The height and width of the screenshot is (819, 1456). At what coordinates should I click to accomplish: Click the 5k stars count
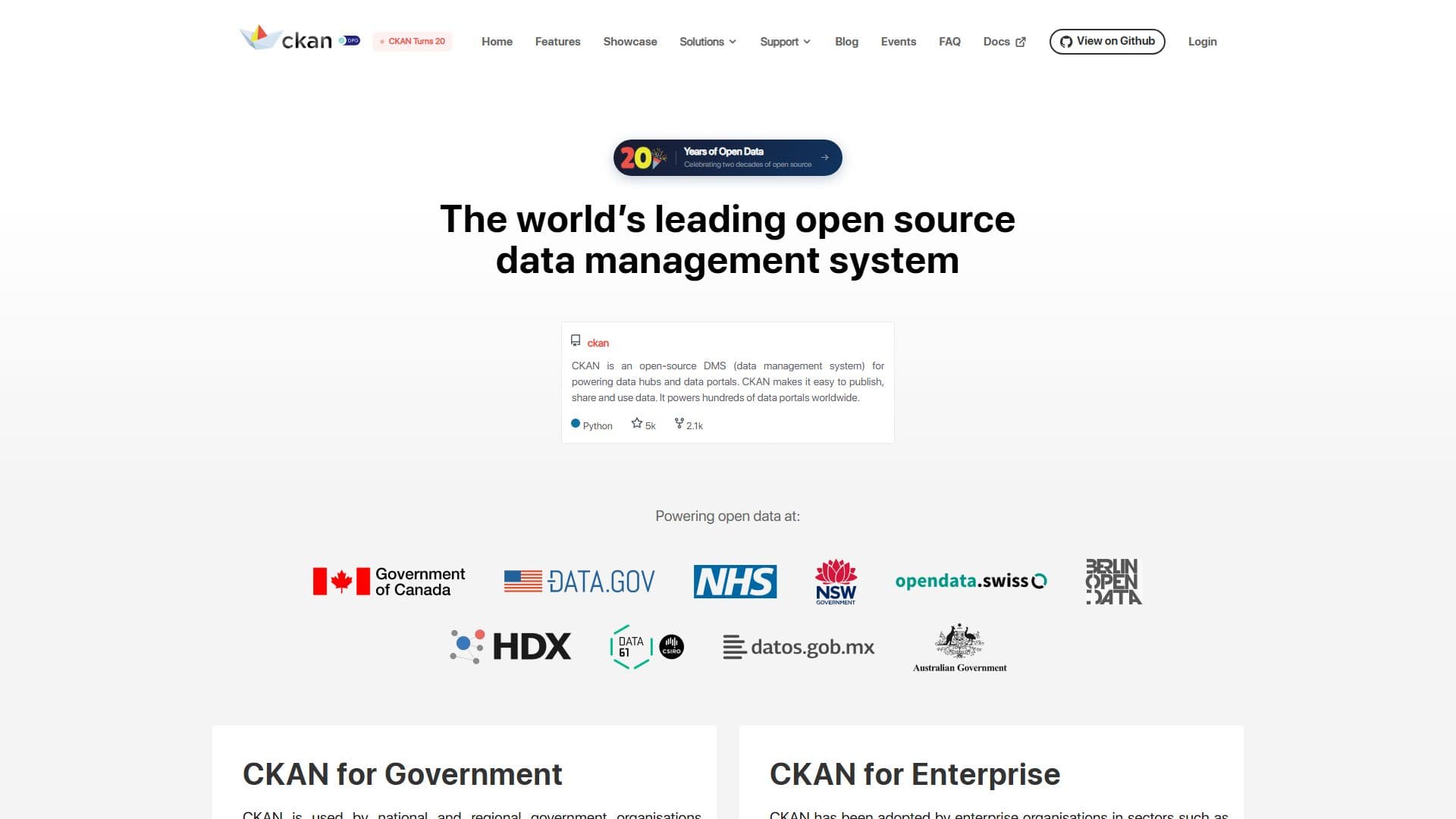coord(650,425)
